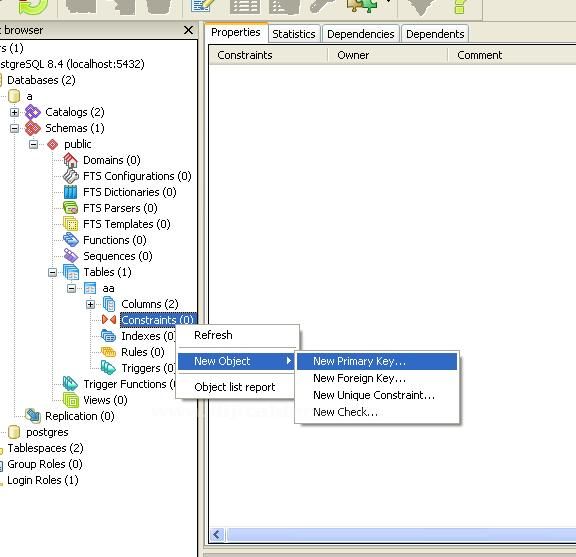Viewport: 576px width, 557px height.
Task: Switch to the Dependencies tab
Action: [361, 34]
